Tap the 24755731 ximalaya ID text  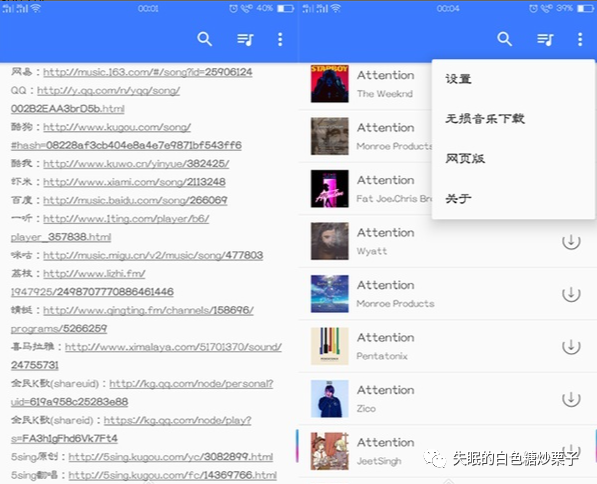click(35, 365)
